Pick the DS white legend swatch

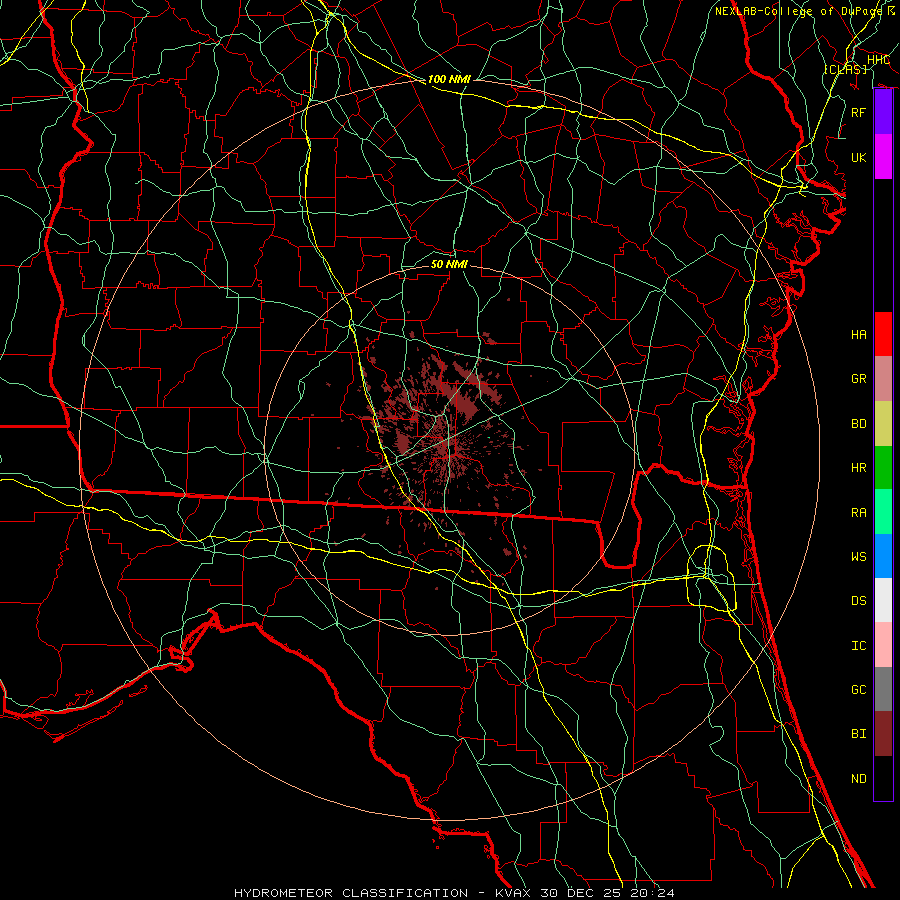pos(883,600)
